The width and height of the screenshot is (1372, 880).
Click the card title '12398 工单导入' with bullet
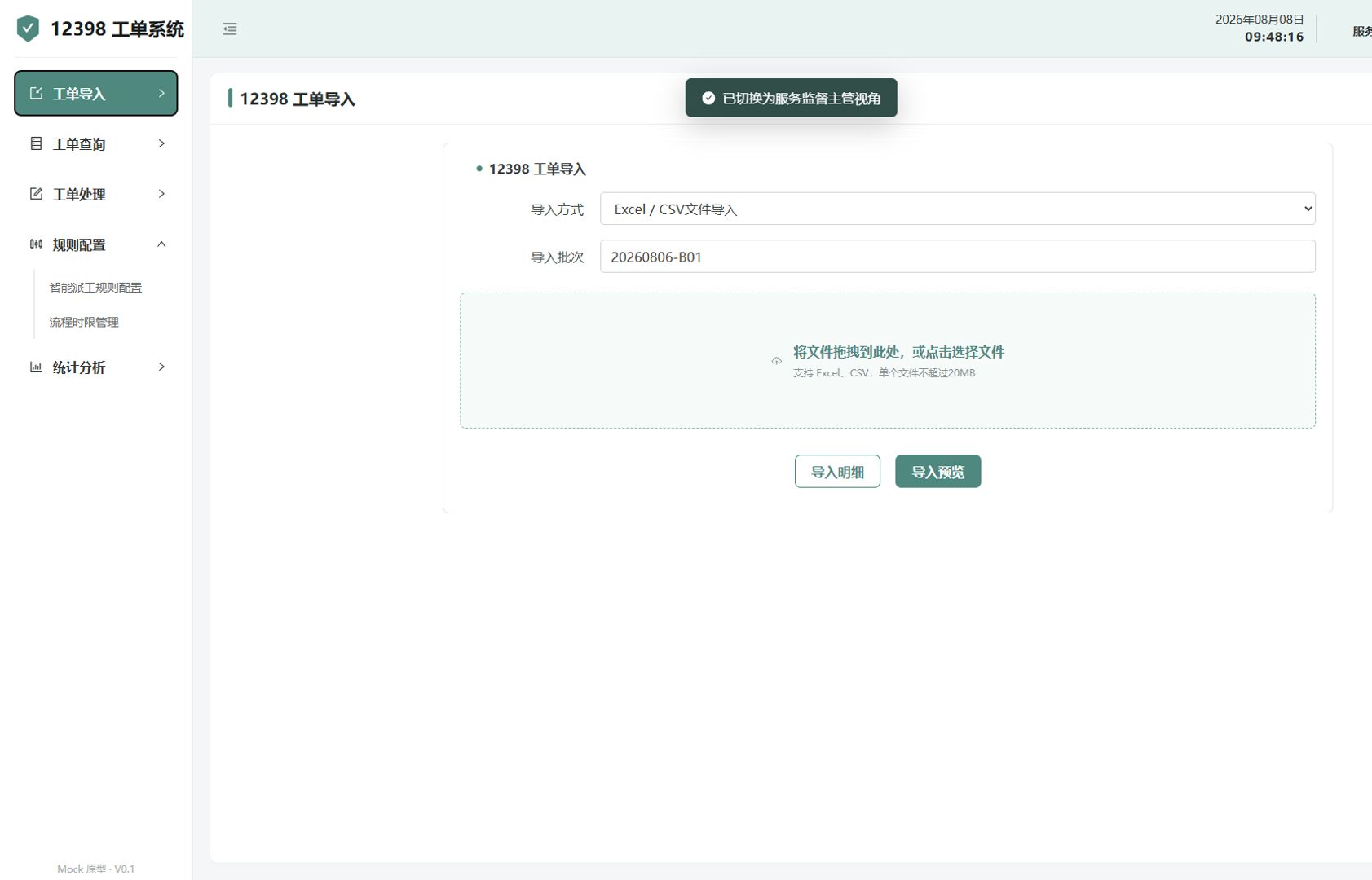point(531,169)
